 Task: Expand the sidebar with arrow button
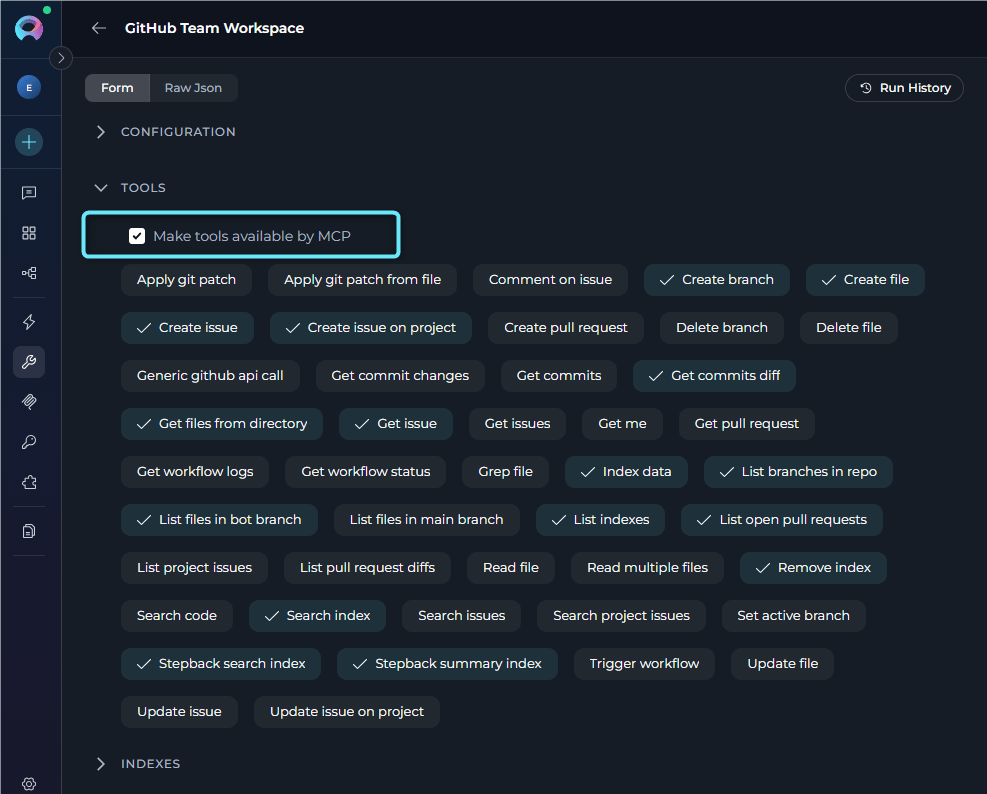coord(61,58)
